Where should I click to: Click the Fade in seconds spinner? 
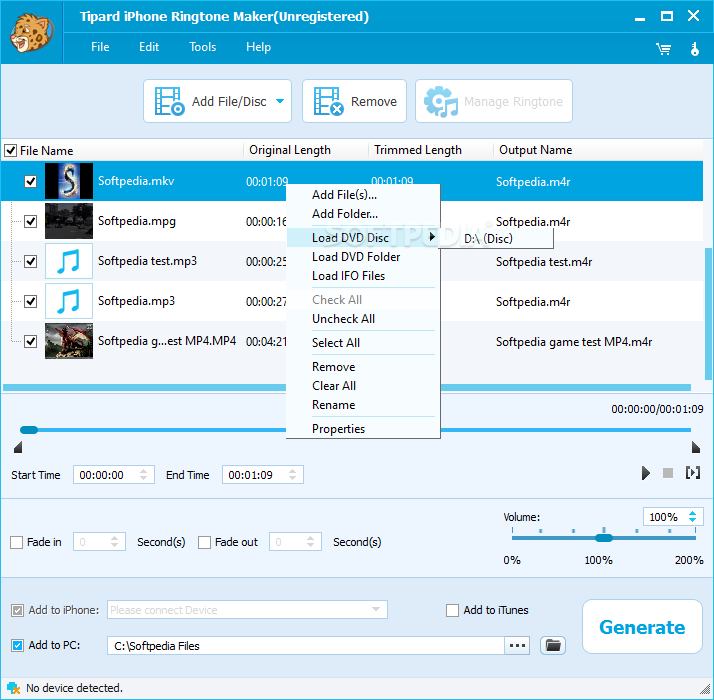(x=114, y=542)
